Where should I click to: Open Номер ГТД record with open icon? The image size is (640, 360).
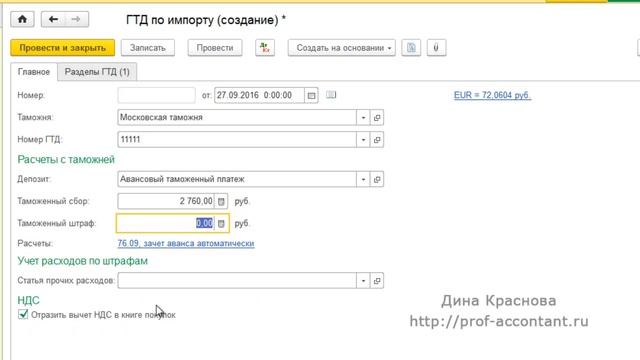(x=377, y=140)
